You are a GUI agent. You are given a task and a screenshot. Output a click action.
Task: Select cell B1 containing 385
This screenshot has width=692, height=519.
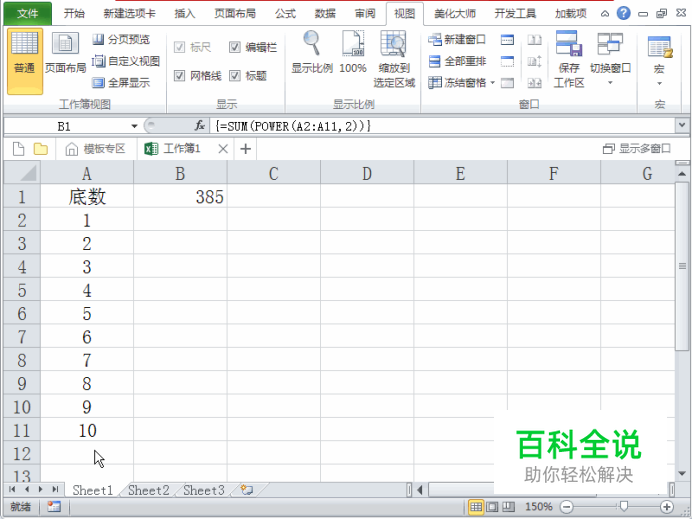point(180,196)
